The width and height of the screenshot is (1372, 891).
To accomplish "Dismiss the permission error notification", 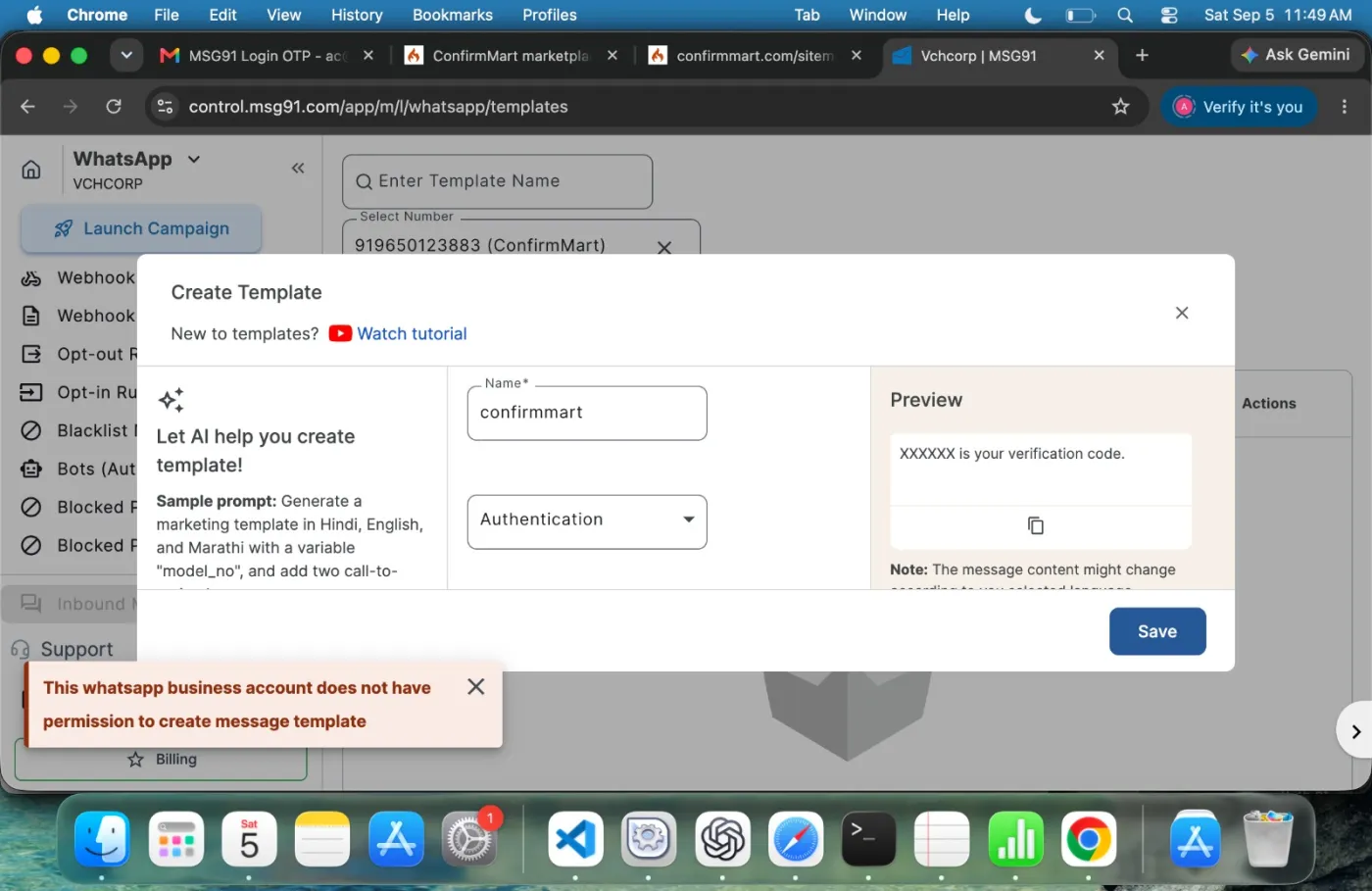I will pos(476,687).
